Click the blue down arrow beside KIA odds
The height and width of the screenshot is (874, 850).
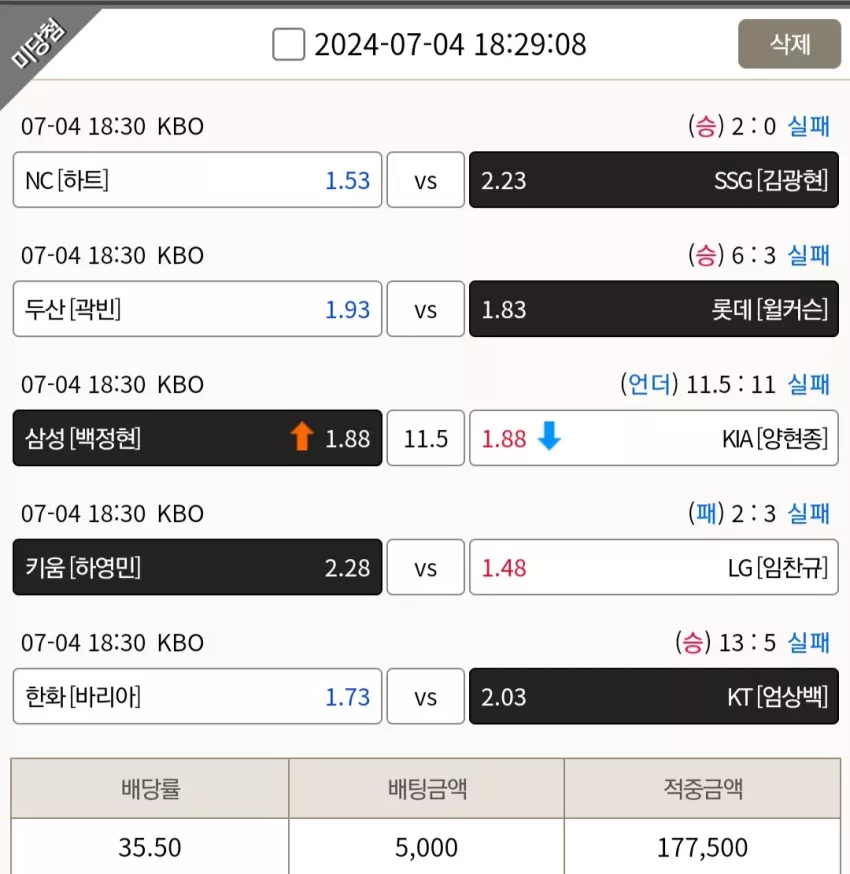[x=549, y=436]
